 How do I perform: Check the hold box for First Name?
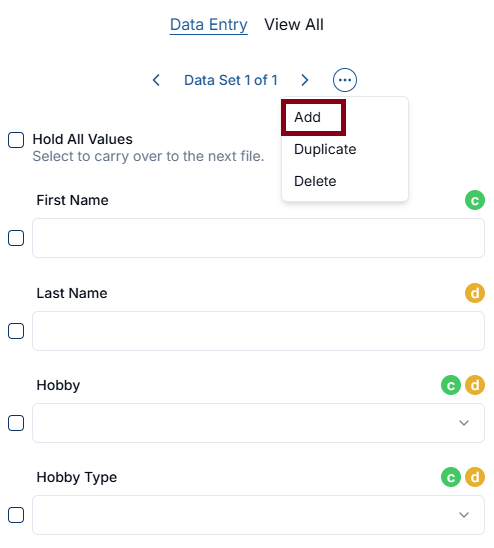coord(16,238)
